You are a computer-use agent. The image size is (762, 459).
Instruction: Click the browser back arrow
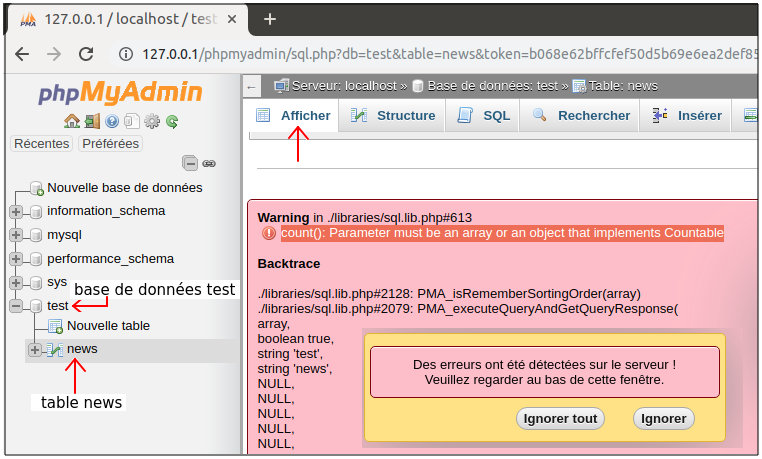pos(22,54)
